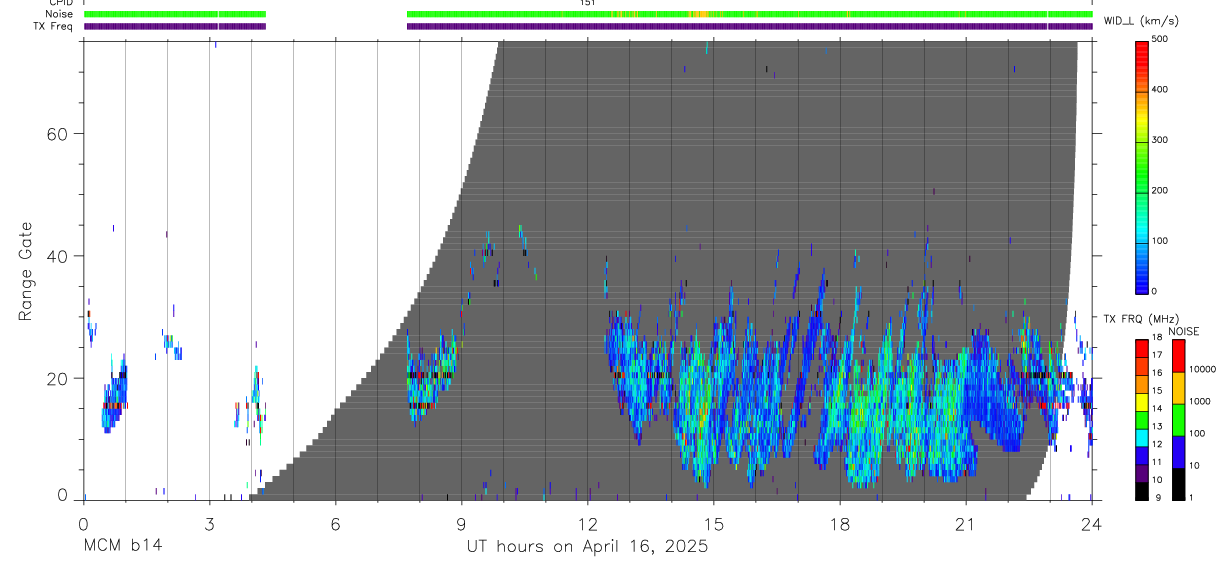
Task: Click the yellow segment of TX FRQ colorbar
Action: [1142, 402]
